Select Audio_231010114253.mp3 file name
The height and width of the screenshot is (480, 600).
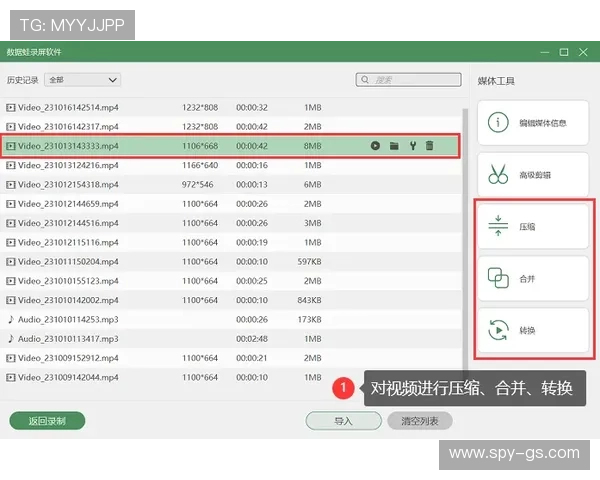[68, 319]
